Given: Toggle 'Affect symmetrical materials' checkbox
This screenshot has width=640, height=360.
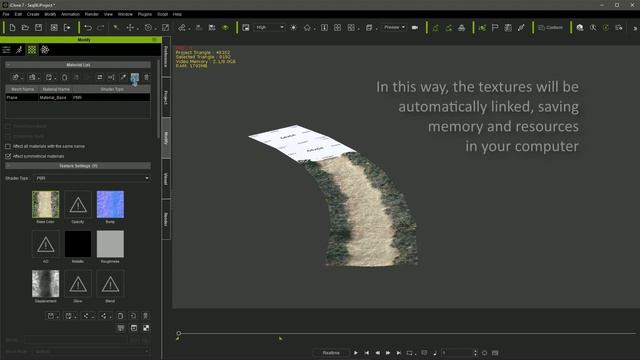Looking at the screenshot, I should 8,156.
